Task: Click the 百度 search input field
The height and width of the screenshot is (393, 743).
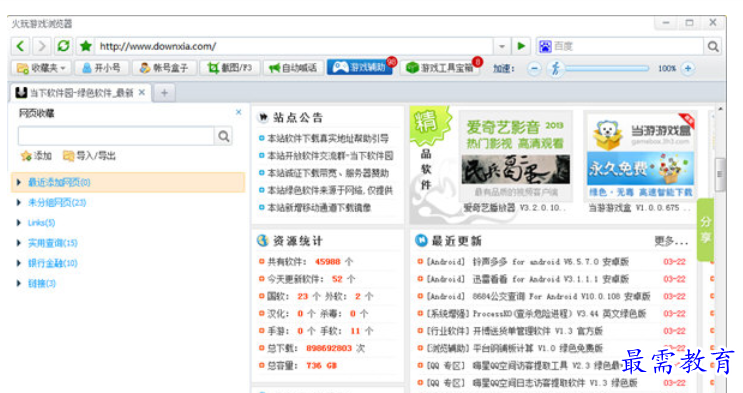Action: click(628, 46)
